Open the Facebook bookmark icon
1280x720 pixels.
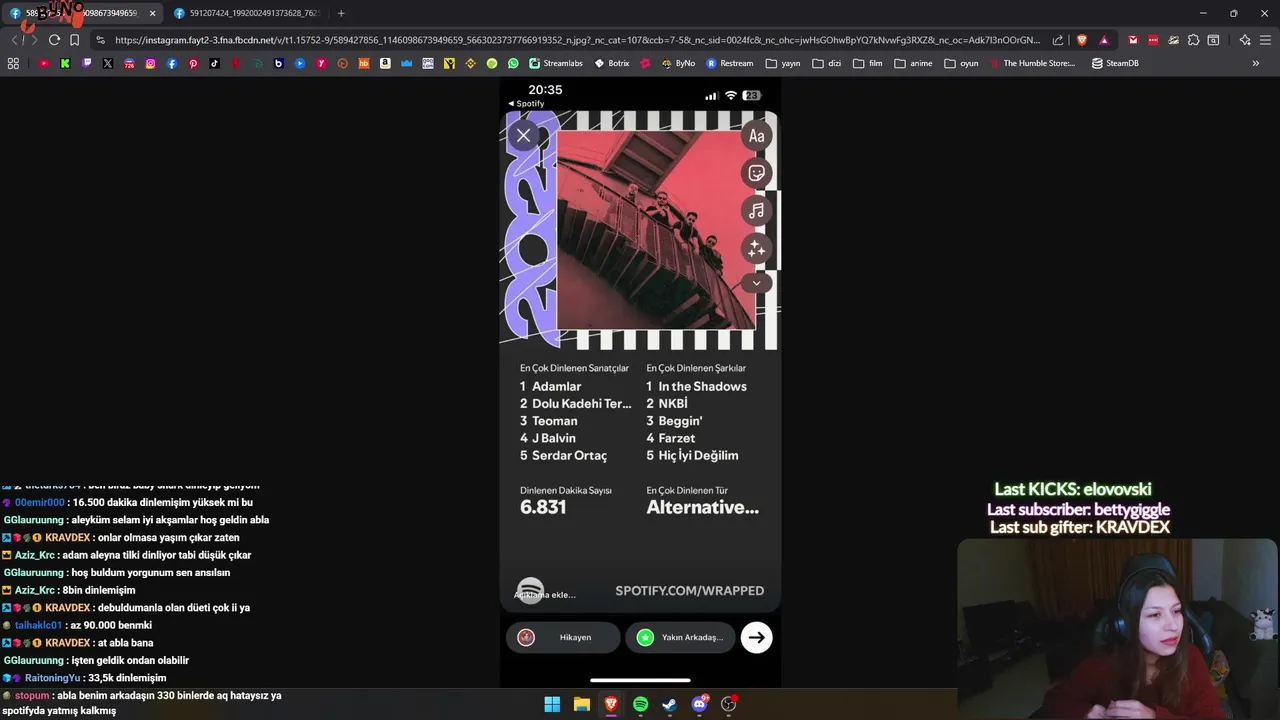[172, 63]
